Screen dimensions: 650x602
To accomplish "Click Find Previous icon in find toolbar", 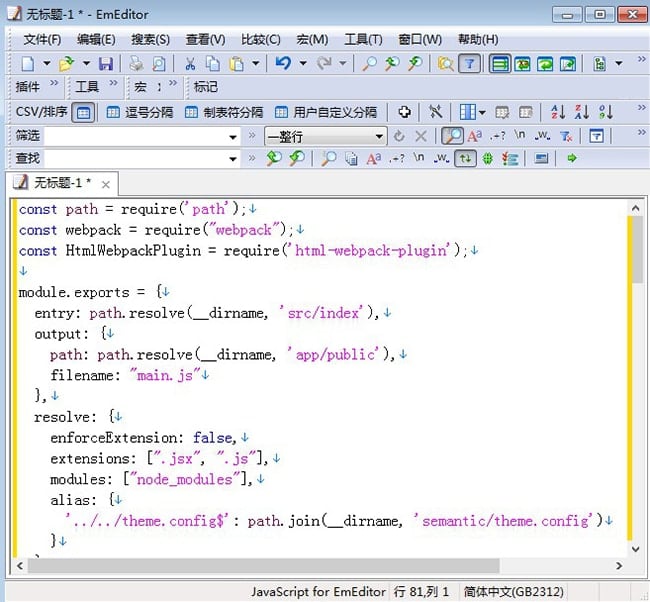I will 274,158.
